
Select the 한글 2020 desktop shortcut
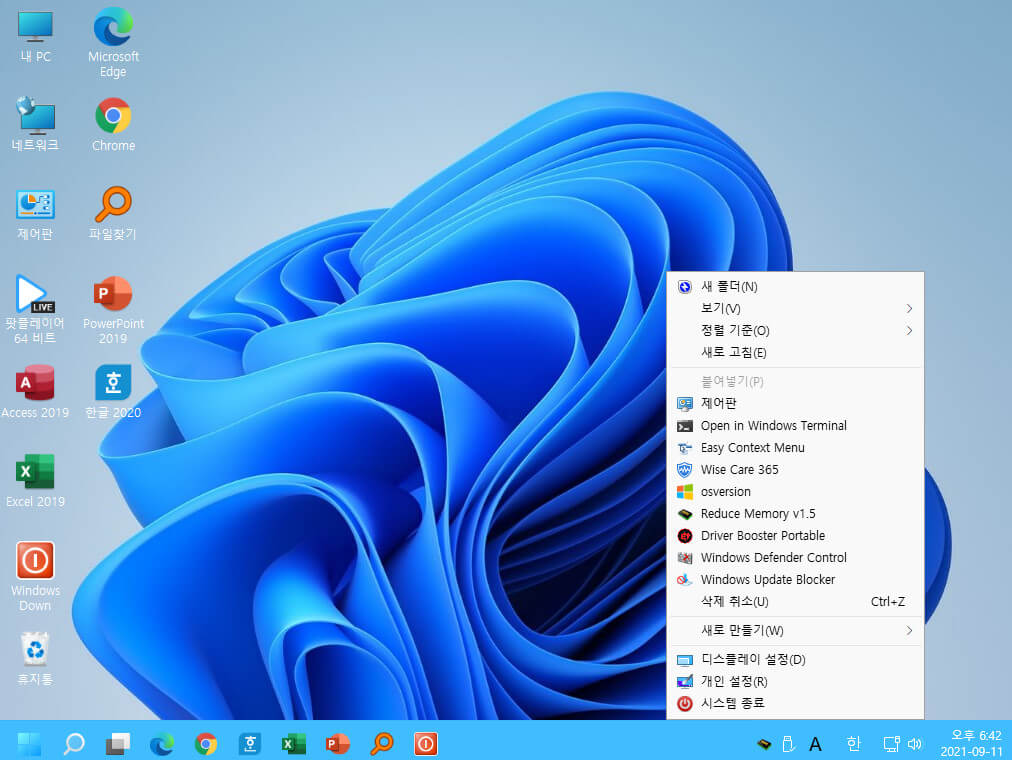coord(113,392)
